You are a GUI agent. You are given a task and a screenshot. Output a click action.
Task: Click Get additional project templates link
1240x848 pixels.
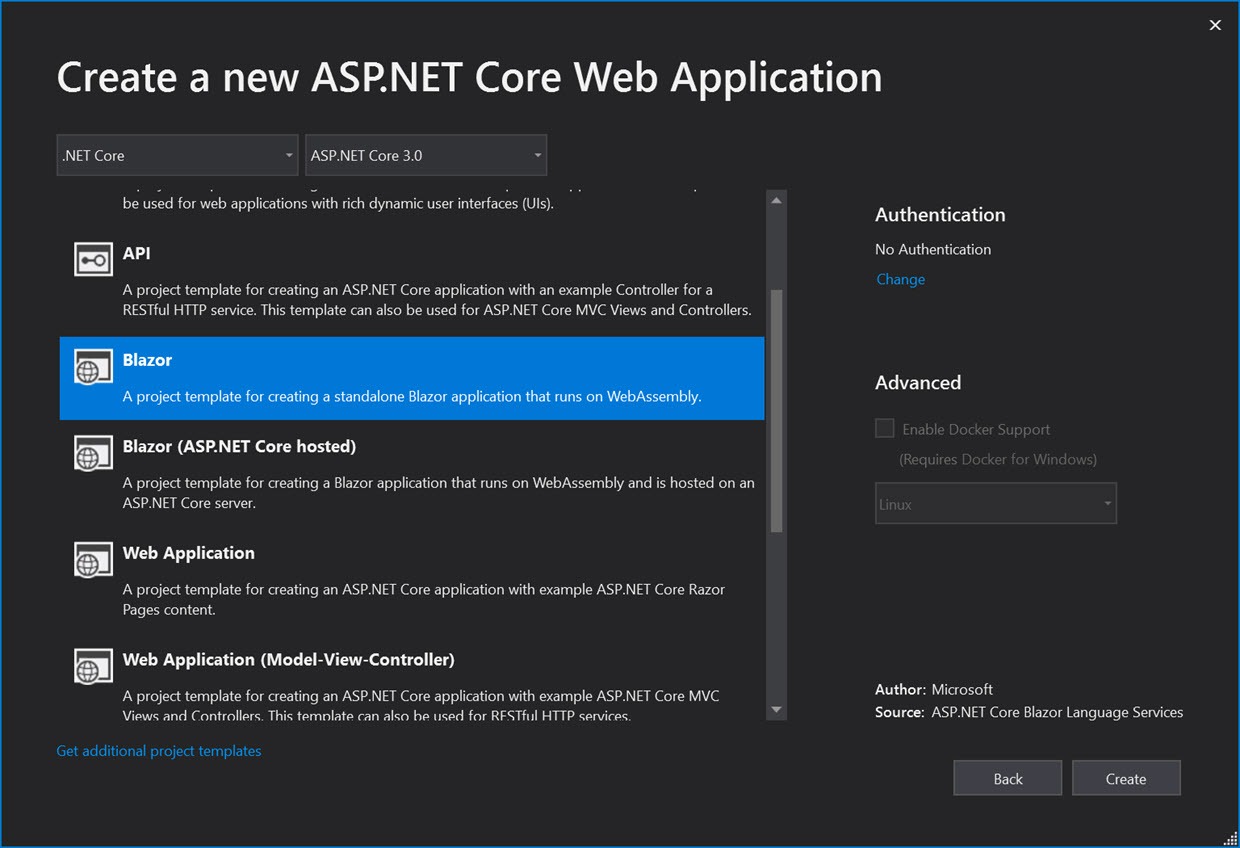point(159,751)
